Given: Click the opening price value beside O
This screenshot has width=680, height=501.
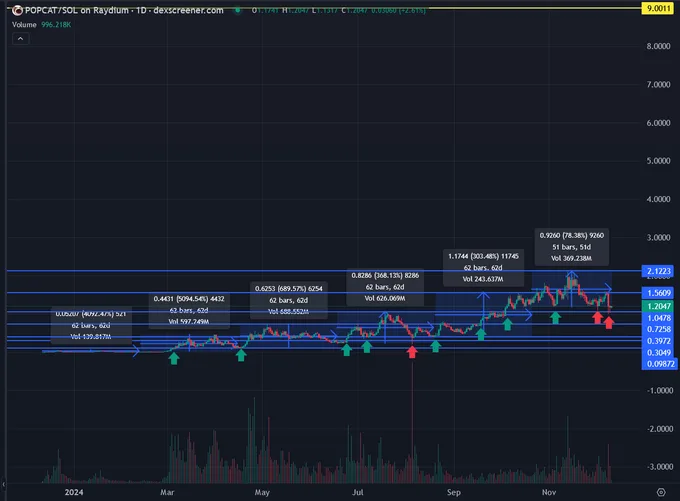Looking at the screenshot, I should (268, 10).
